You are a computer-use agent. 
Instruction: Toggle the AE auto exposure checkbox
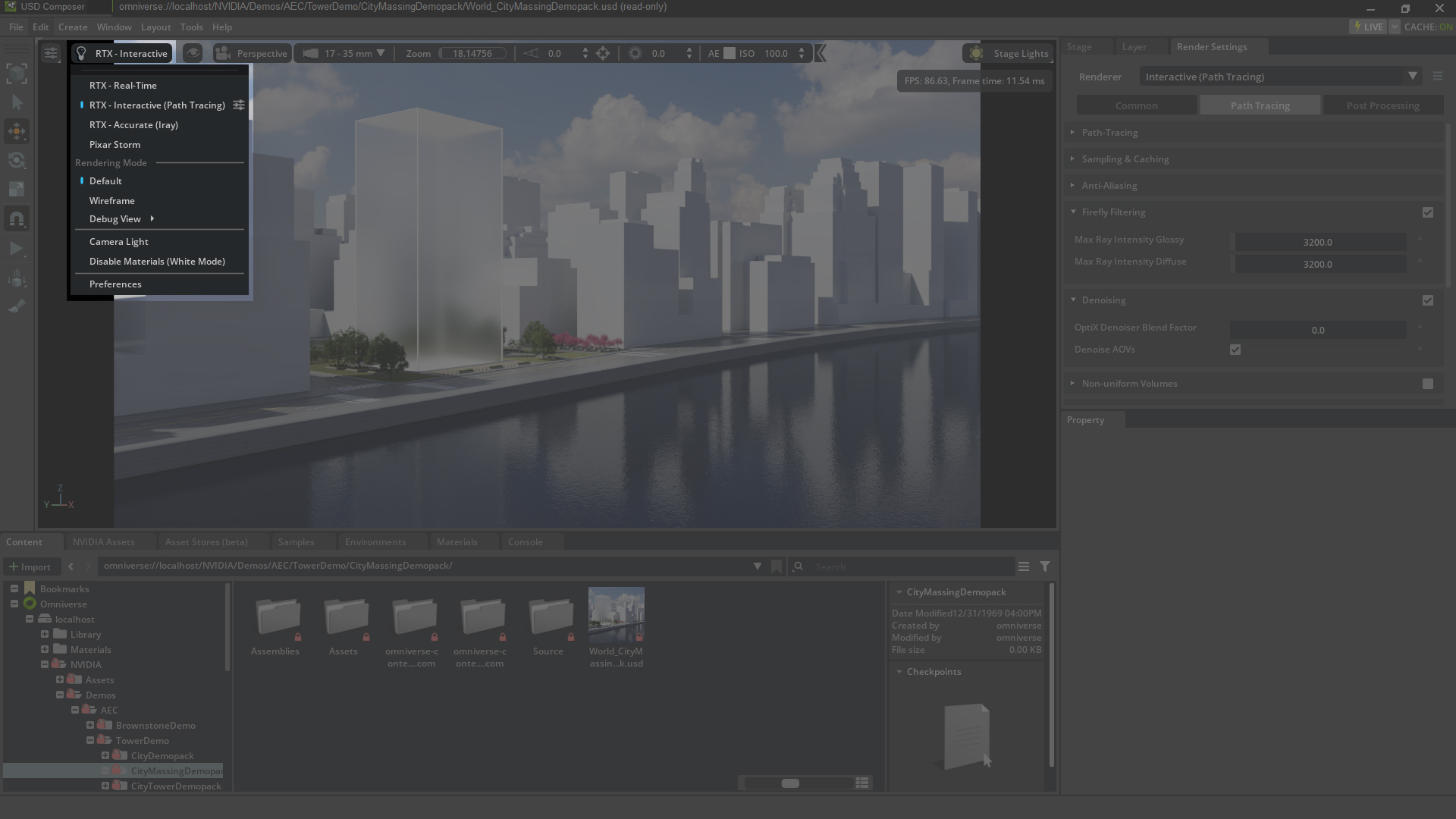point(730,53)
